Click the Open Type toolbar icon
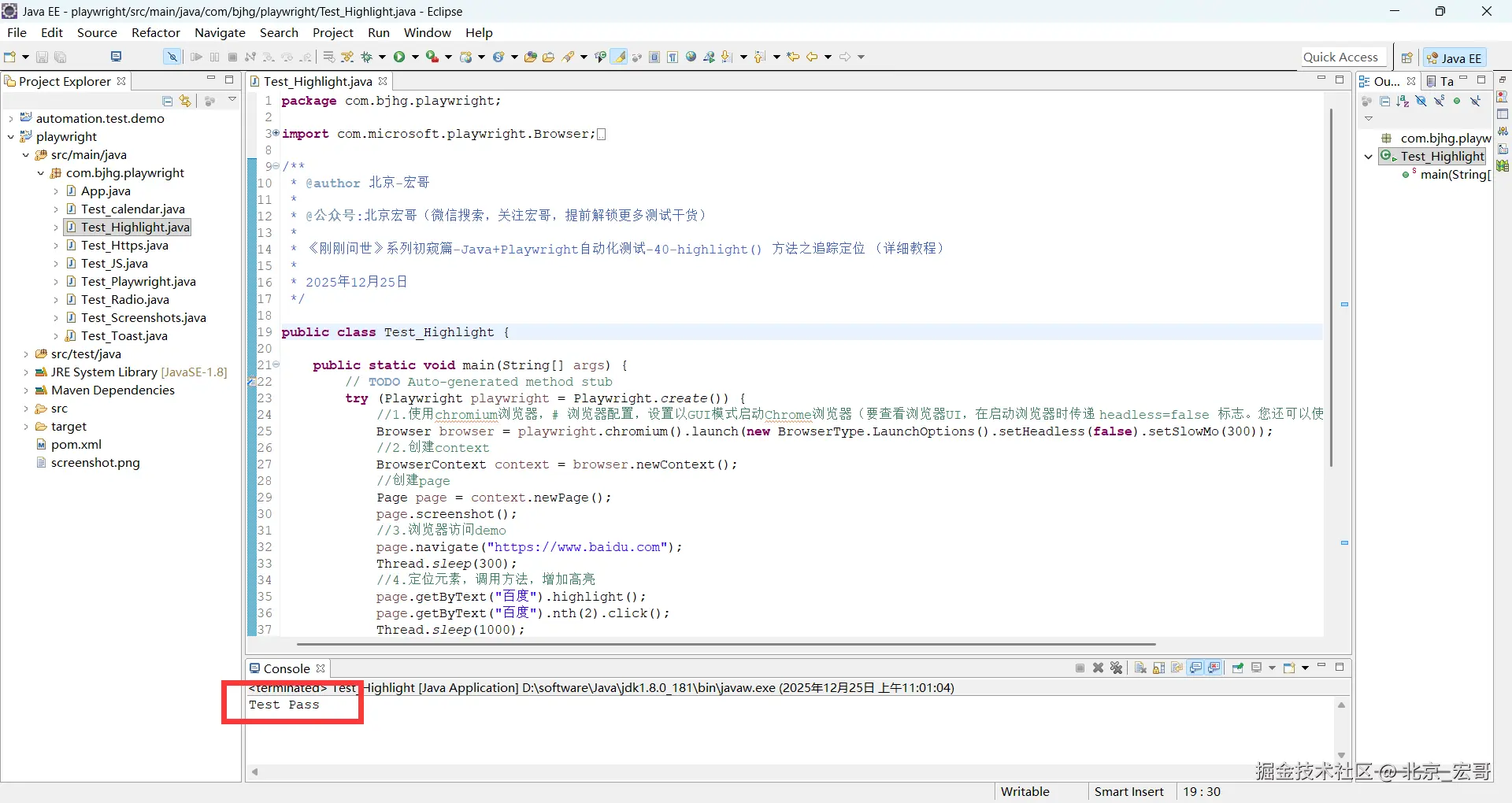The image size is (1512, 803). 531,57
